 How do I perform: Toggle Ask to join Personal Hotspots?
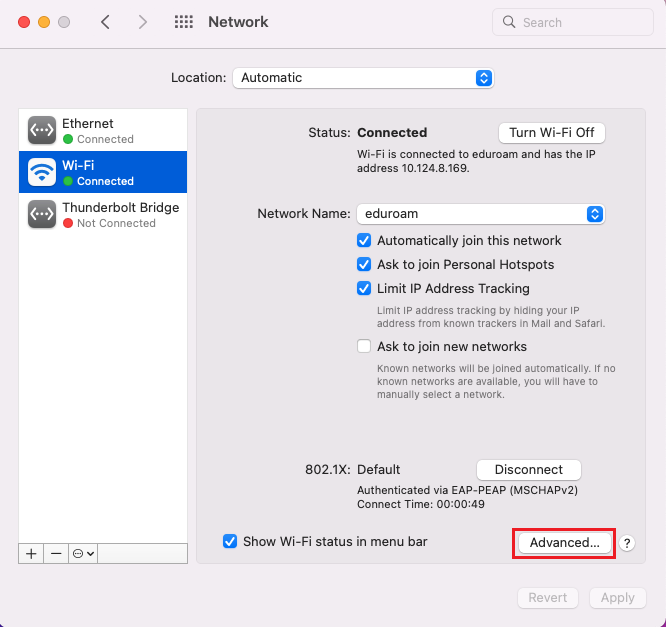364,264
